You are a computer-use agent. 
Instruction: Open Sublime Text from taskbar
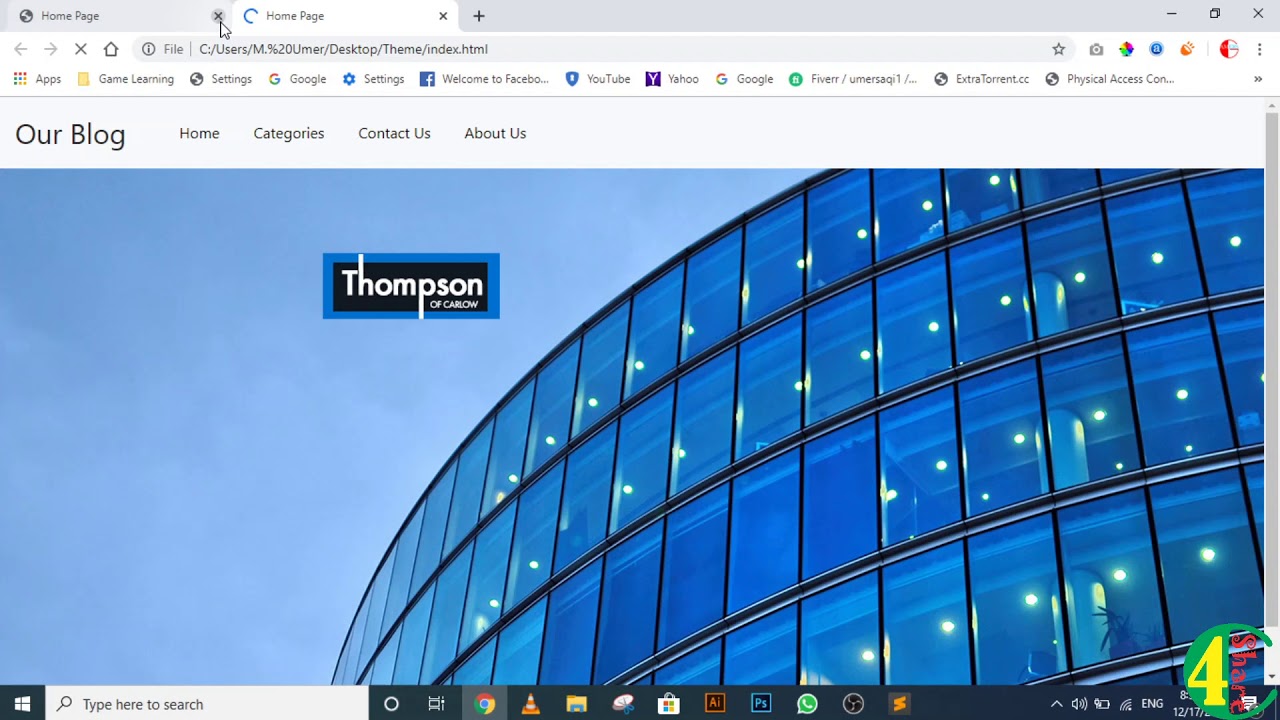(899, 704)
